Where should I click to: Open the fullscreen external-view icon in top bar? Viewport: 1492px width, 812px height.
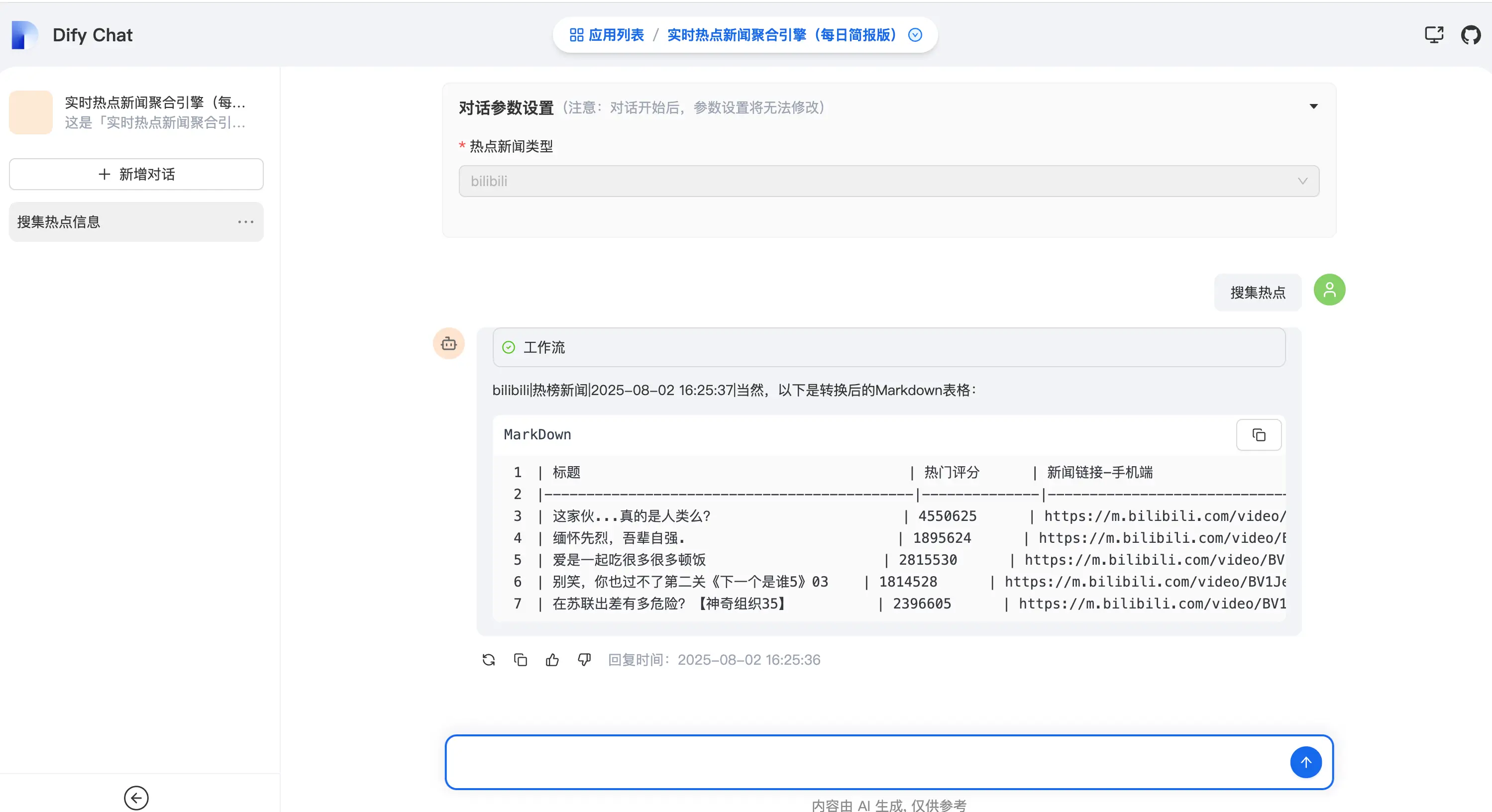click(1433, 35)
